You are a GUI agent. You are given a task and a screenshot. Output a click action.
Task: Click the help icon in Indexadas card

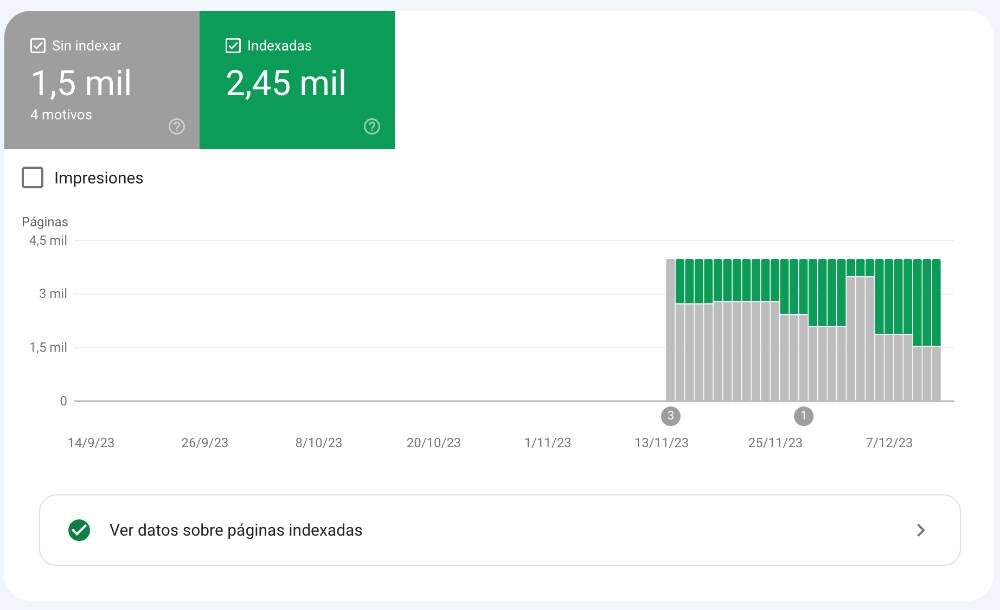(372, 126)
